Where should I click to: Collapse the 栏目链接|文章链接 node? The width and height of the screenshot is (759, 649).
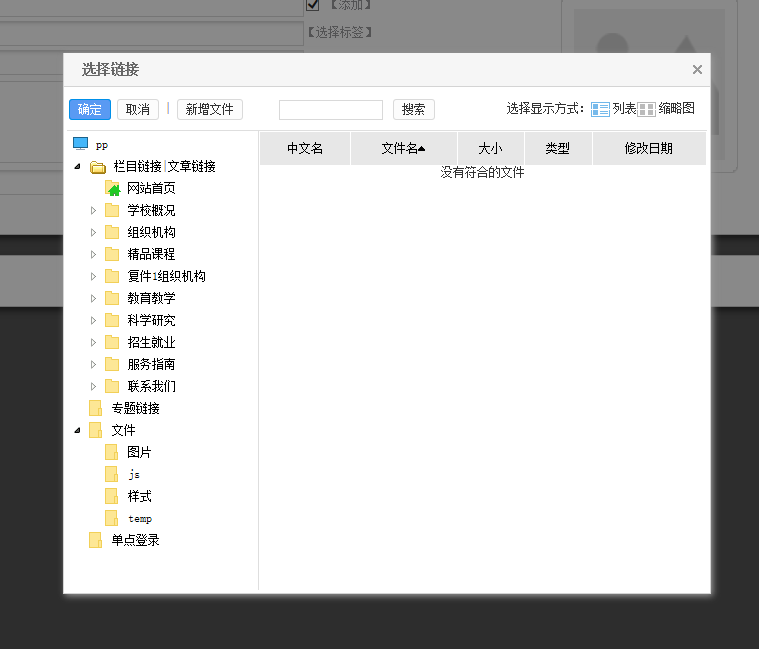(77, 166)
